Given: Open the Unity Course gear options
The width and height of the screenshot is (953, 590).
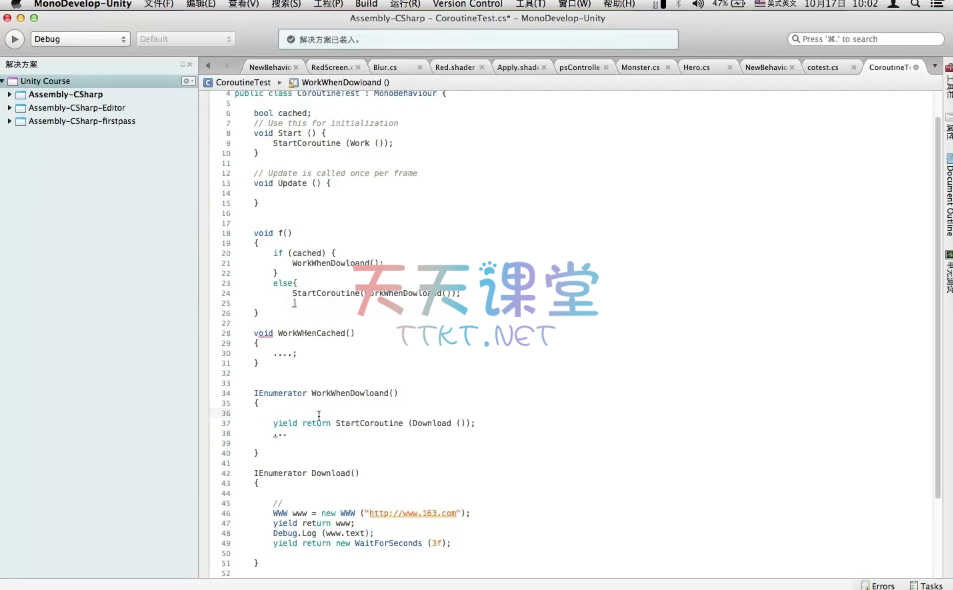Looking at the screenshot, I should [x=188, y=81].
